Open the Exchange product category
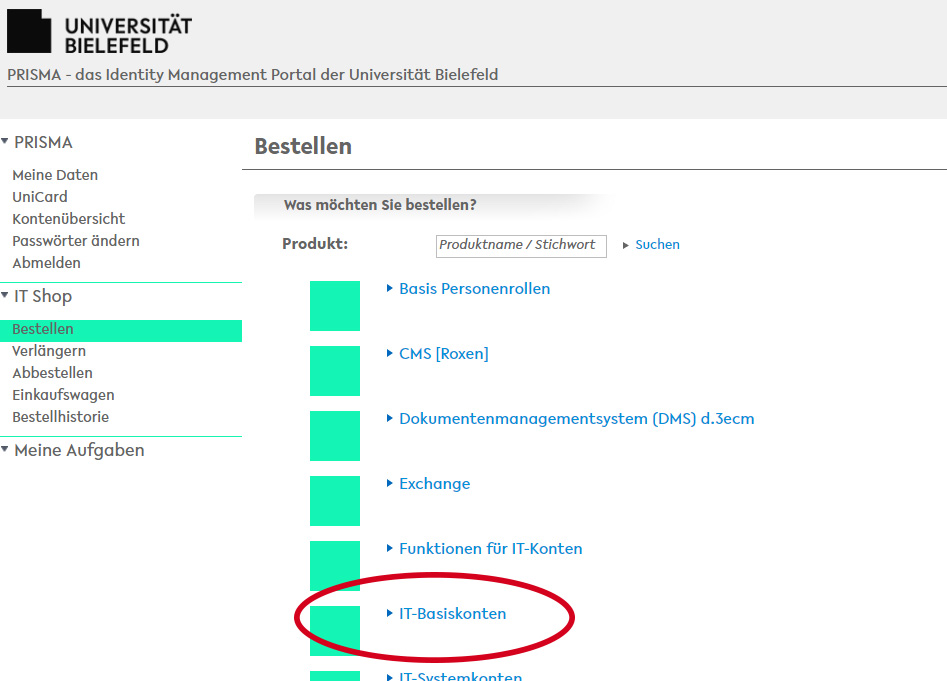The width and height of the screenshot is (947, 681). (x=434, y=484)
